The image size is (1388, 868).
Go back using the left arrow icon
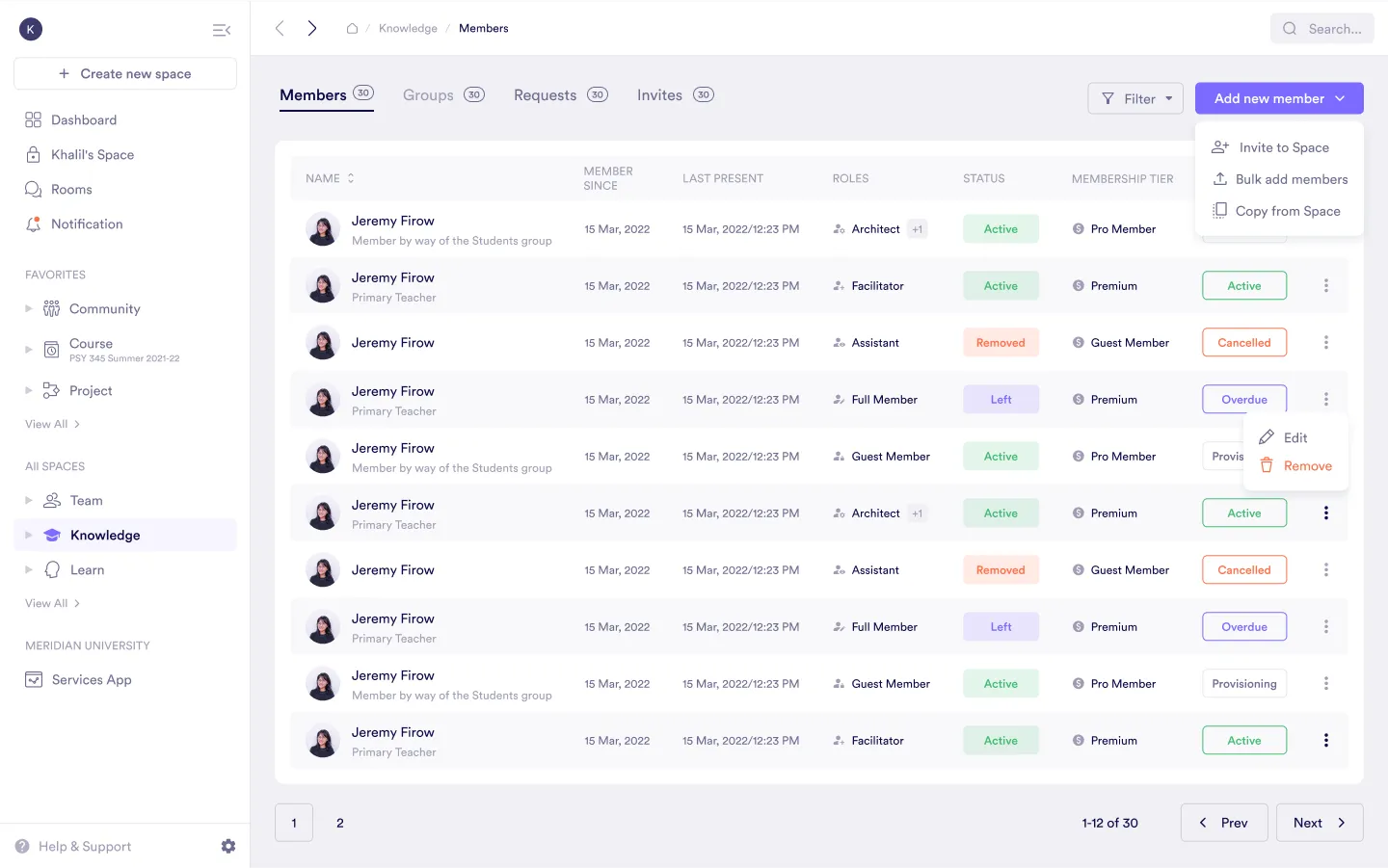pyautogui.click(x=280, y=29)
